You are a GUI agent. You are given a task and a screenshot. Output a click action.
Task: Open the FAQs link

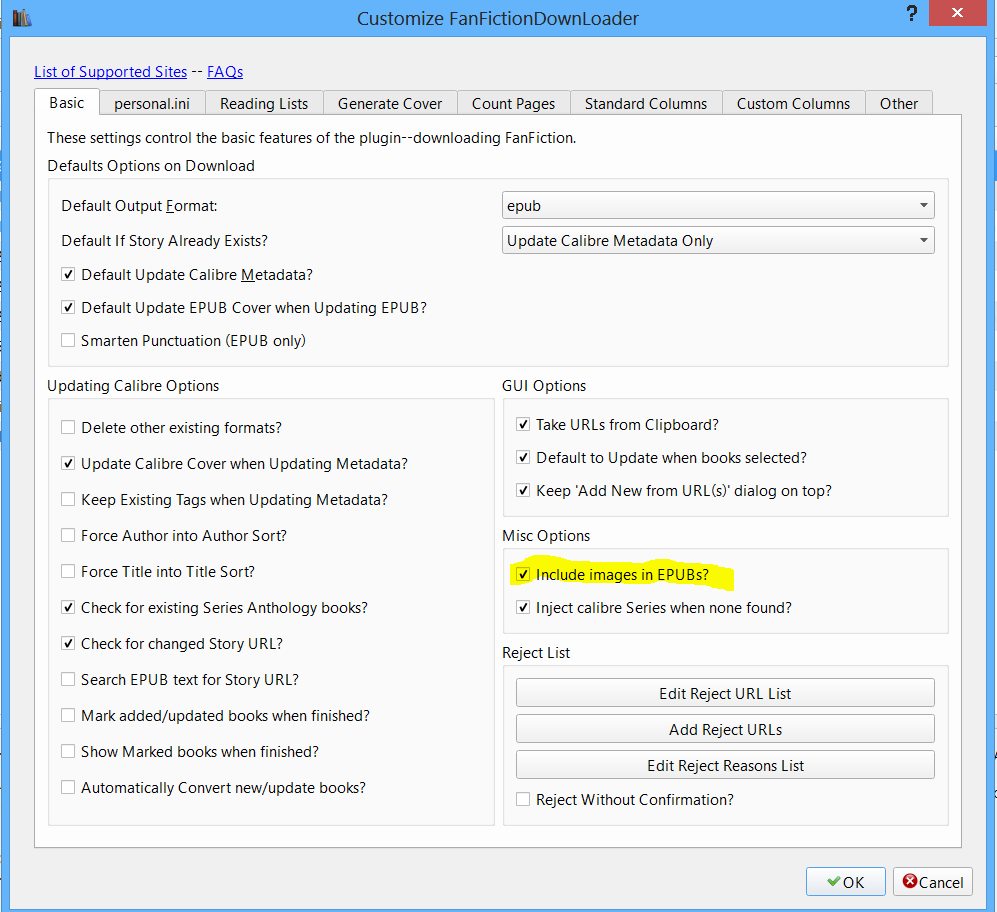(225, 72)
